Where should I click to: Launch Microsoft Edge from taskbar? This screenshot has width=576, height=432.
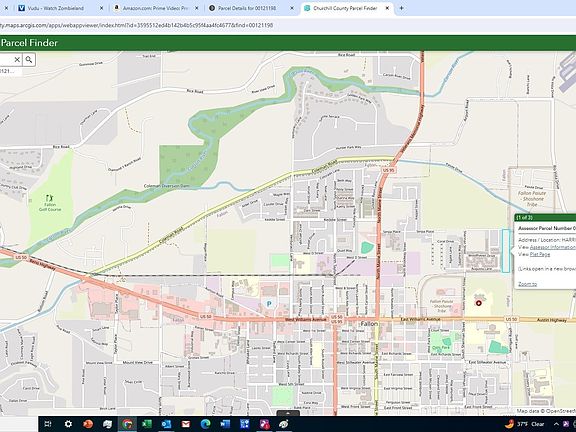[x=206, y=424]
